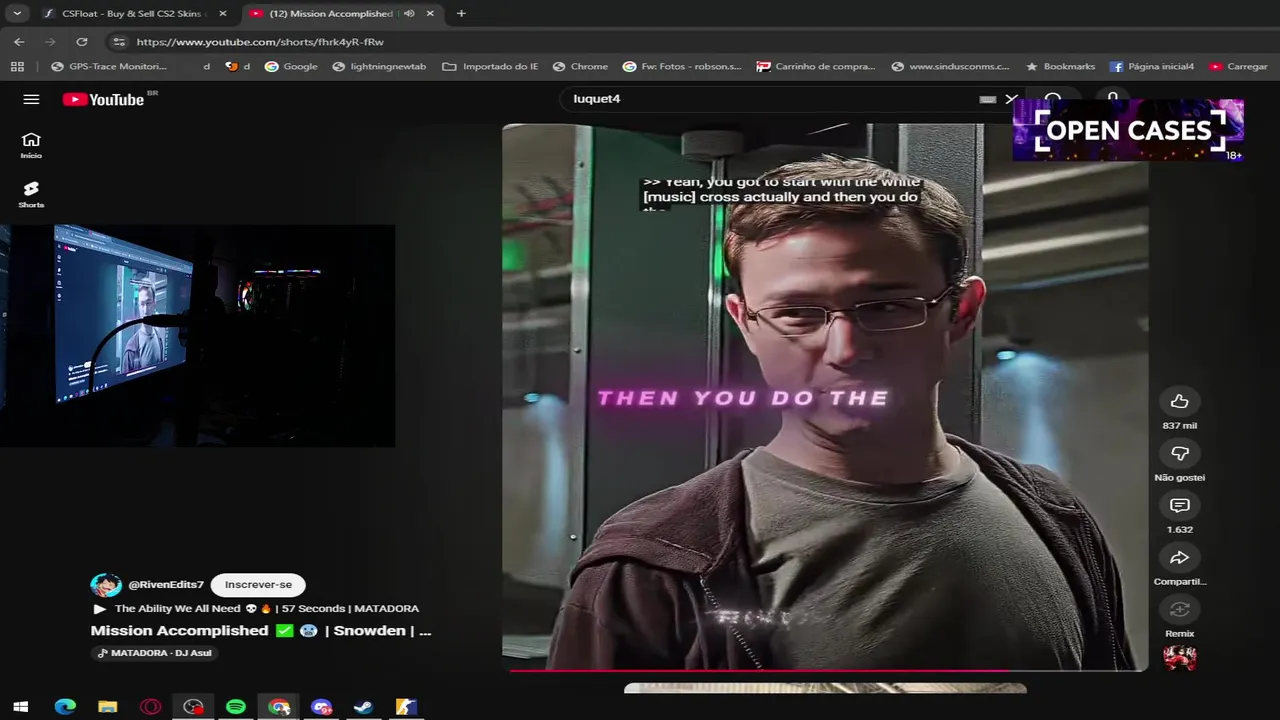1280x720 pixels.
Task: Open the Windows Start menu
Action: (x=20, y=707)
